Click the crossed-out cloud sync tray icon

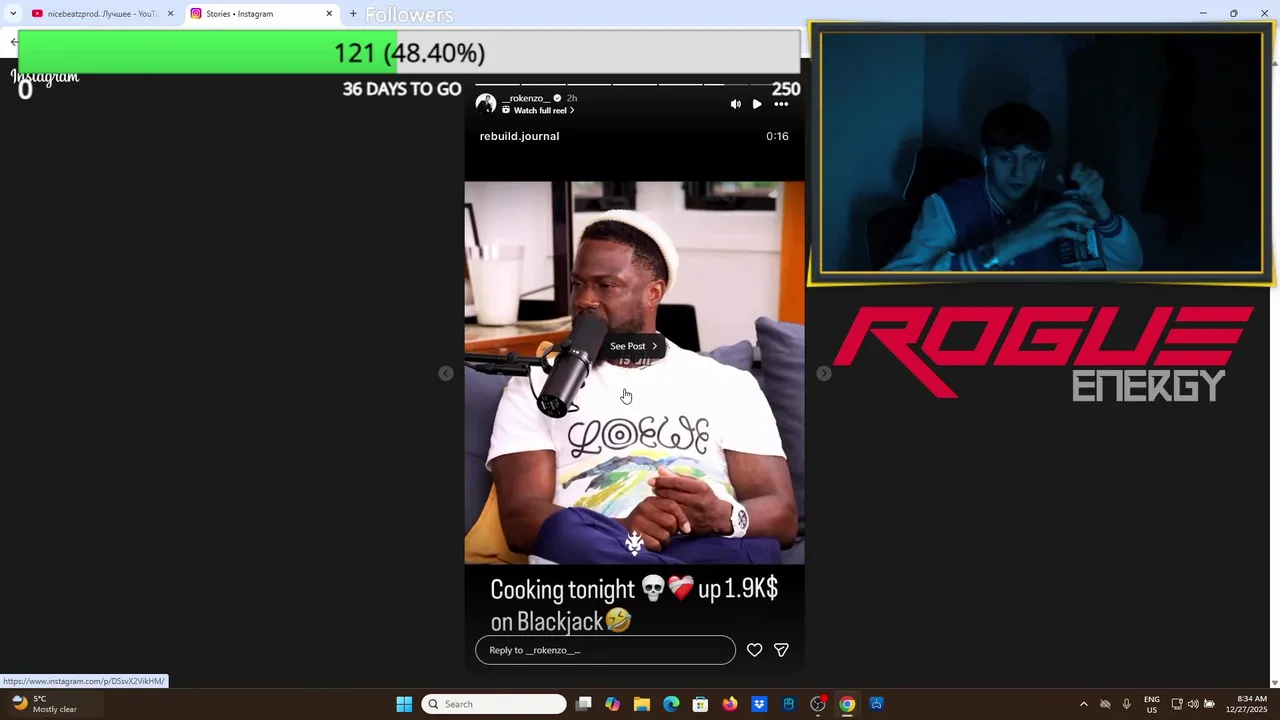coord(1105,704)
